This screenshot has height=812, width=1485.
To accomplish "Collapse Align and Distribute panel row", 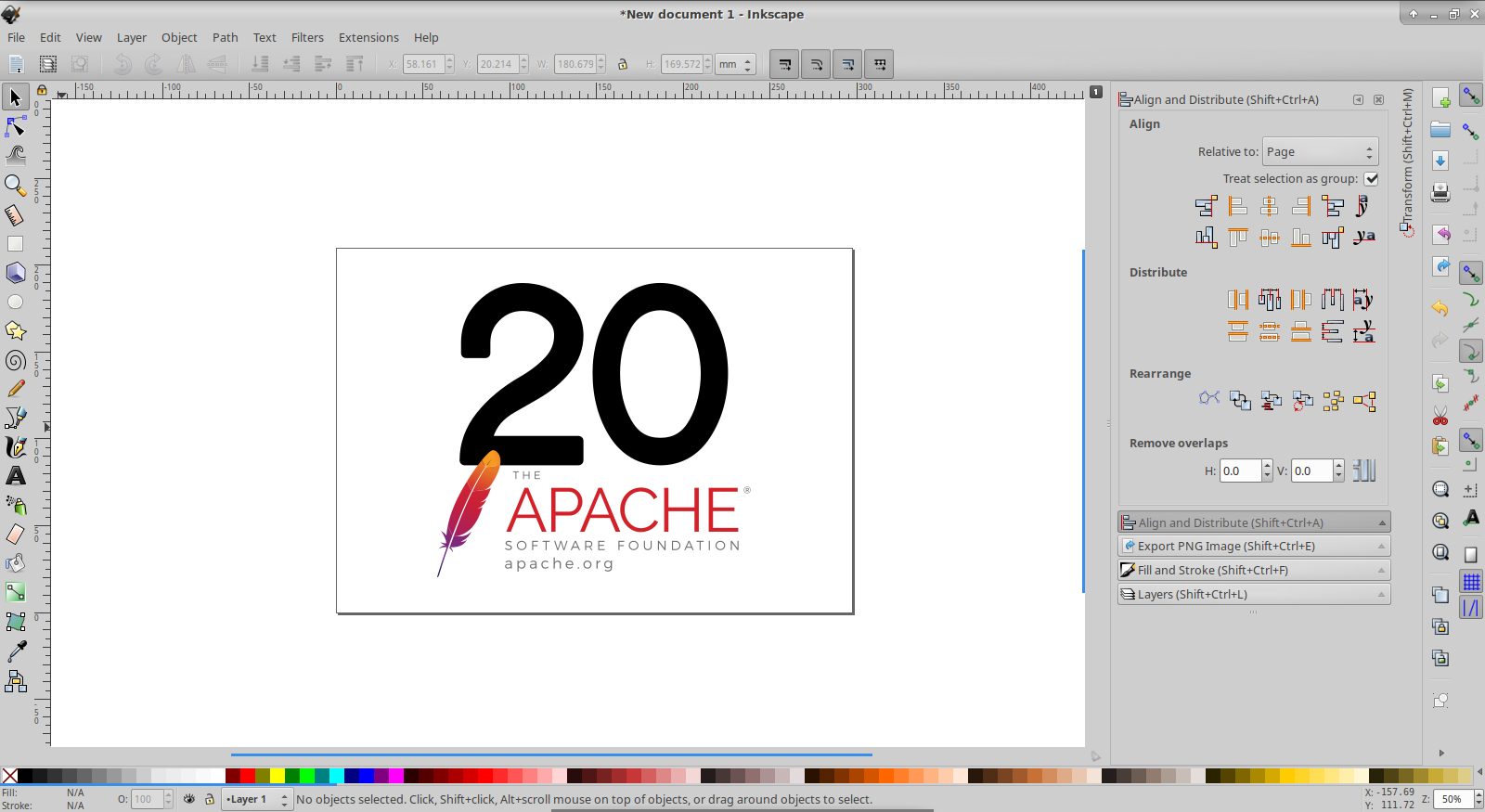I will click(x=1254, y=522).
